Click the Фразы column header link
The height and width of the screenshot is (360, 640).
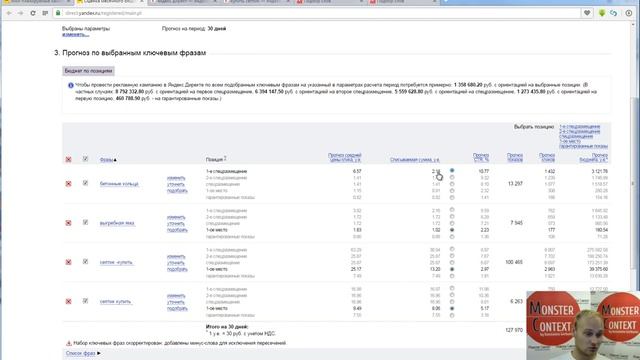pyautogui.click(x=106, y=160)
